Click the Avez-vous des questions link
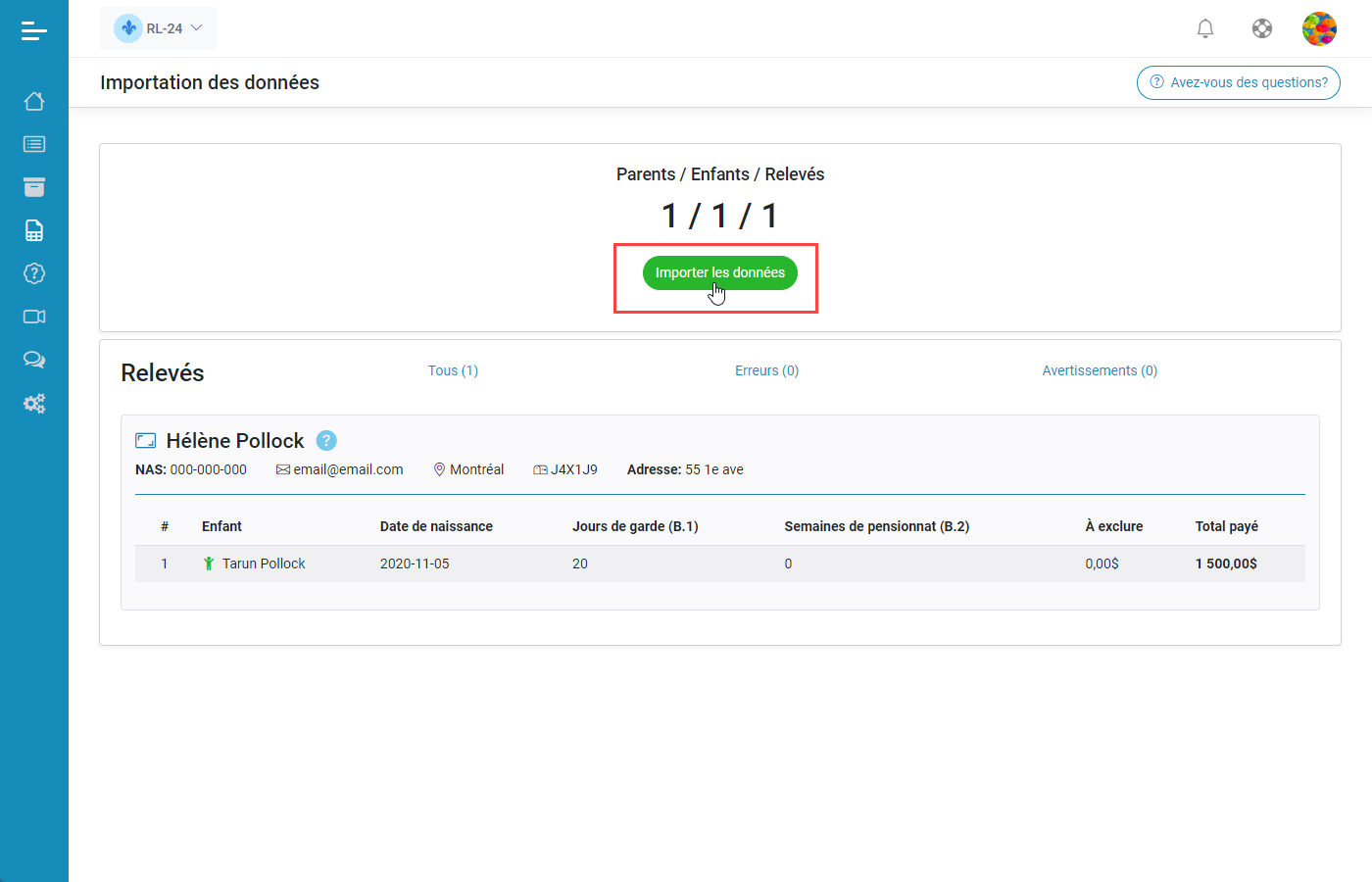 [x=1238, y=82]
